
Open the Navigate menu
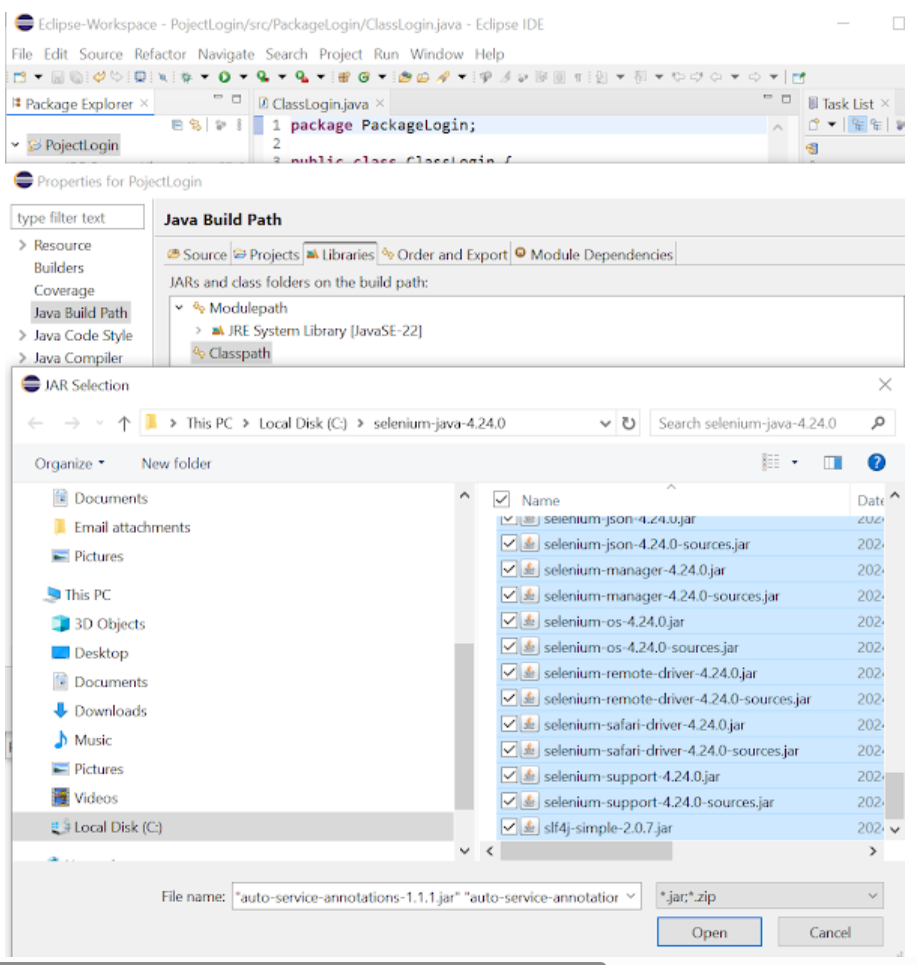pyautogui.click(x=226, y=54)
